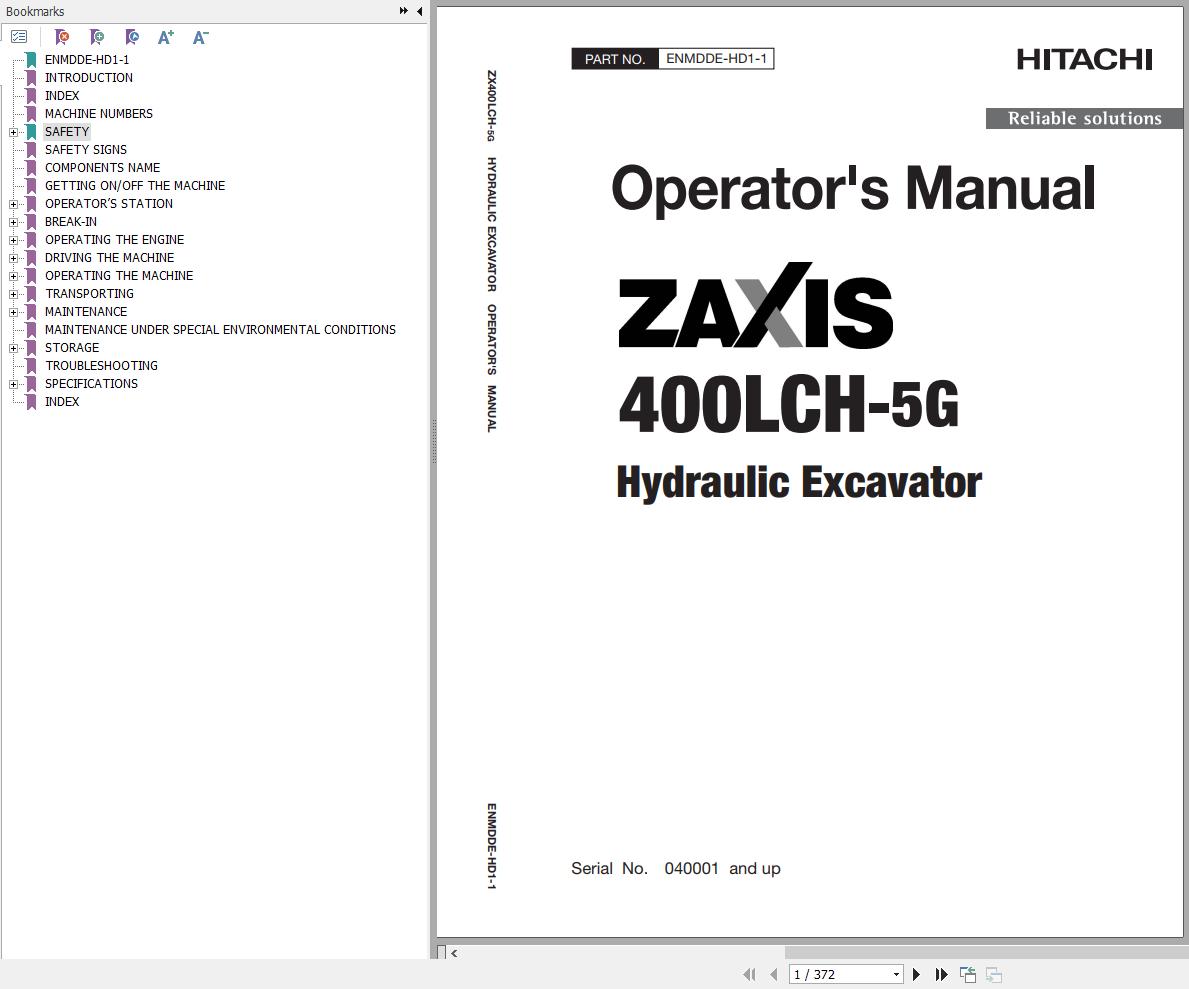Viewport: 1189px width, 989px height.
Task: Jump to the last page
Action: 941,974
